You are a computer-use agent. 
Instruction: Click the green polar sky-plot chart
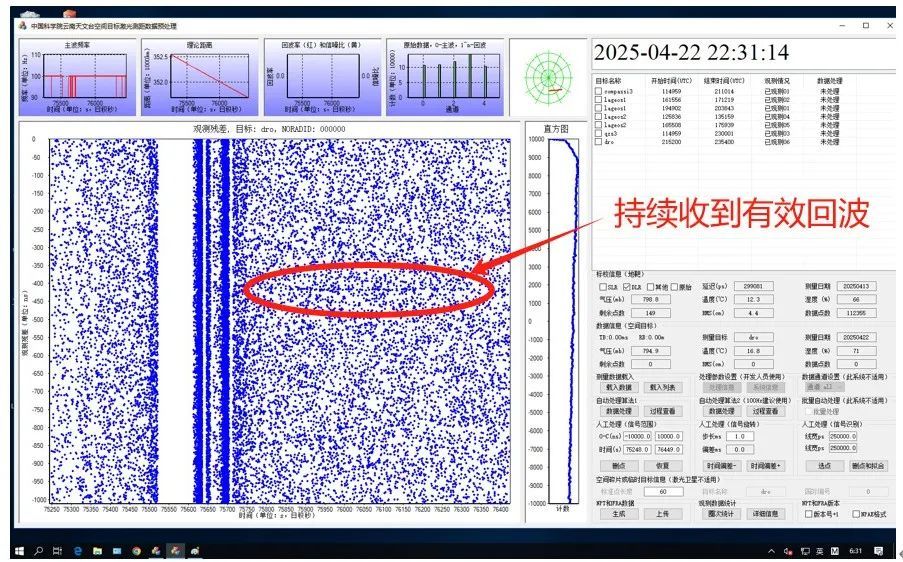point(548,77)
